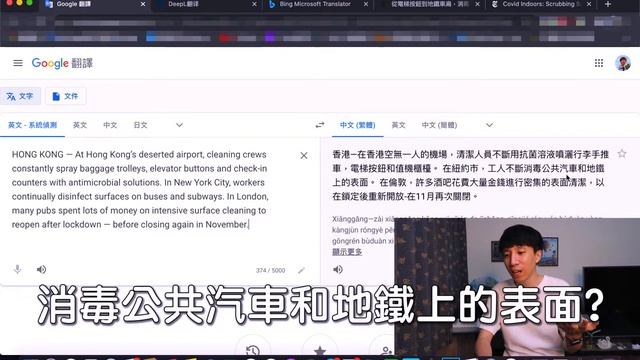Switch to the Covid Indoors: Scrubbing tab
The height and width of the screenshot is (360, 640).
(x=538, y=4)
